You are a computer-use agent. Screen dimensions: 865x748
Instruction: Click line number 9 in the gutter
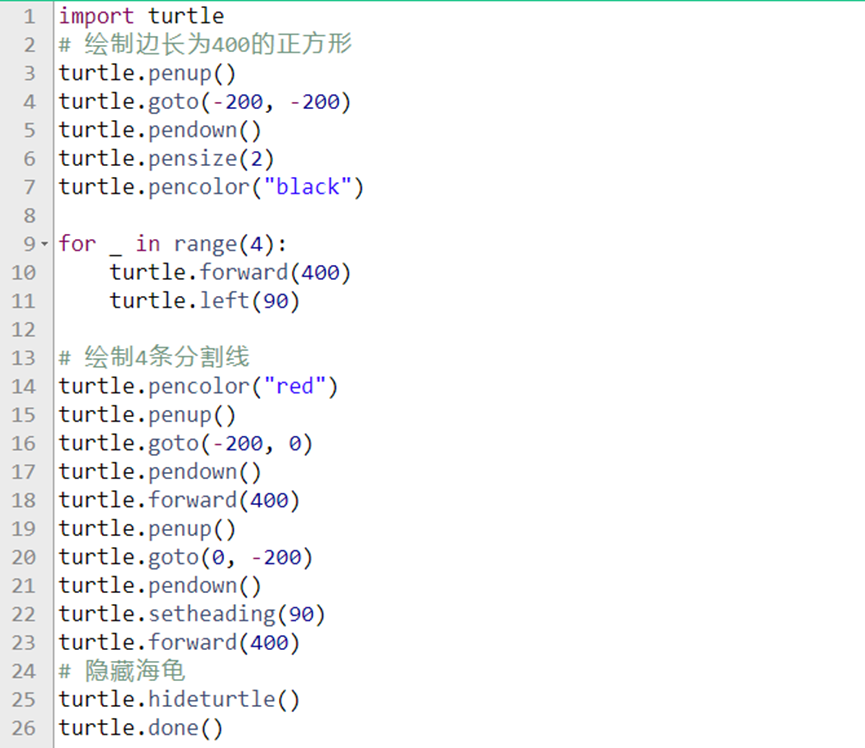coord(29,243)
